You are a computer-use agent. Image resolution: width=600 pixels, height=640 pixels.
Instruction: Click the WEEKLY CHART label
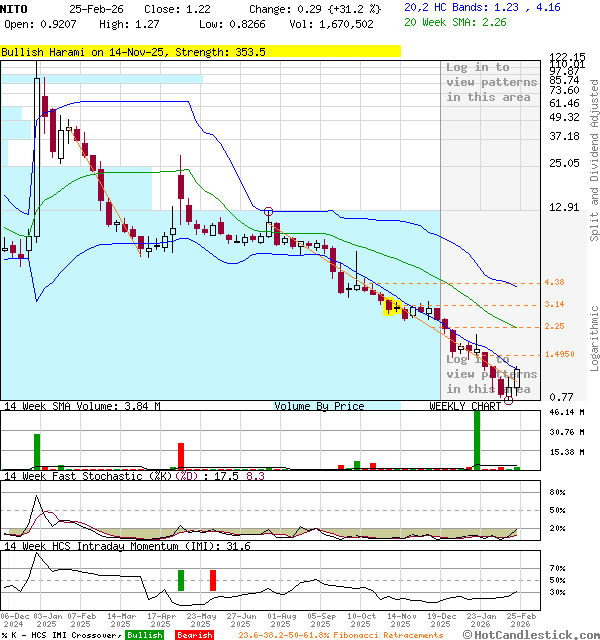465,406
